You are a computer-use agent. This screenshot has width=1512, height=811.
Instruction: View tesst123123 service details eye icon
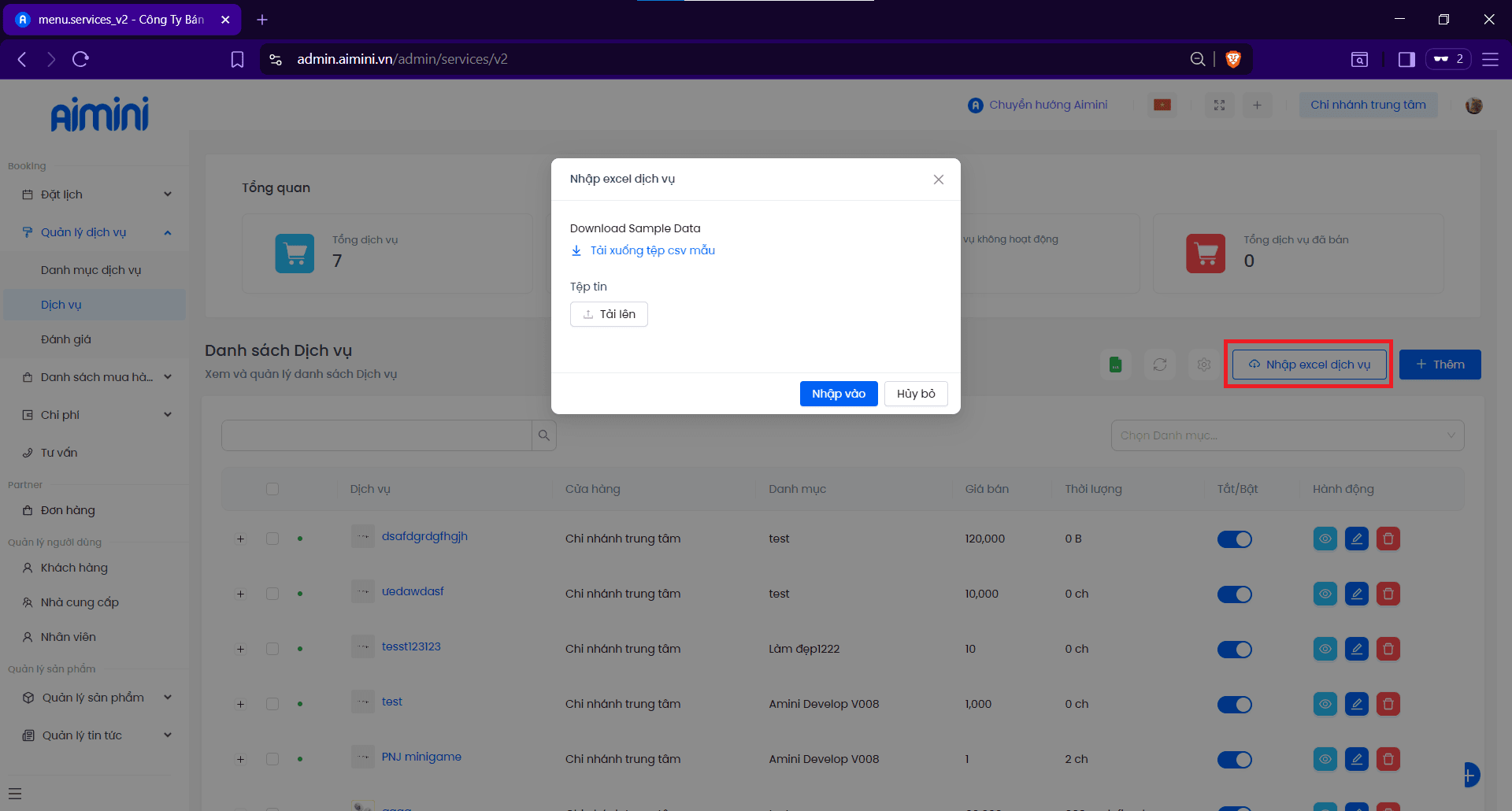tap(1325, 650)
